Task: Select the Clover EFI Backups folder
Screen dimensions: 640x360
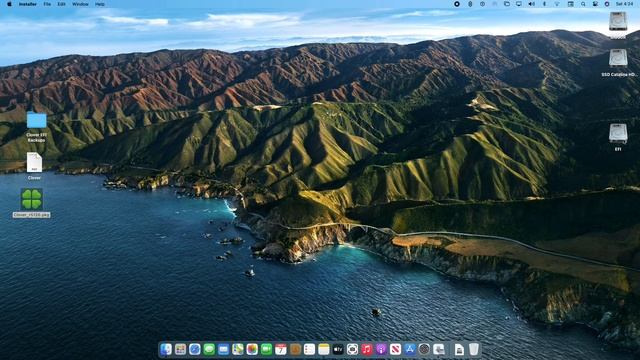Action: tap(37, 120)
